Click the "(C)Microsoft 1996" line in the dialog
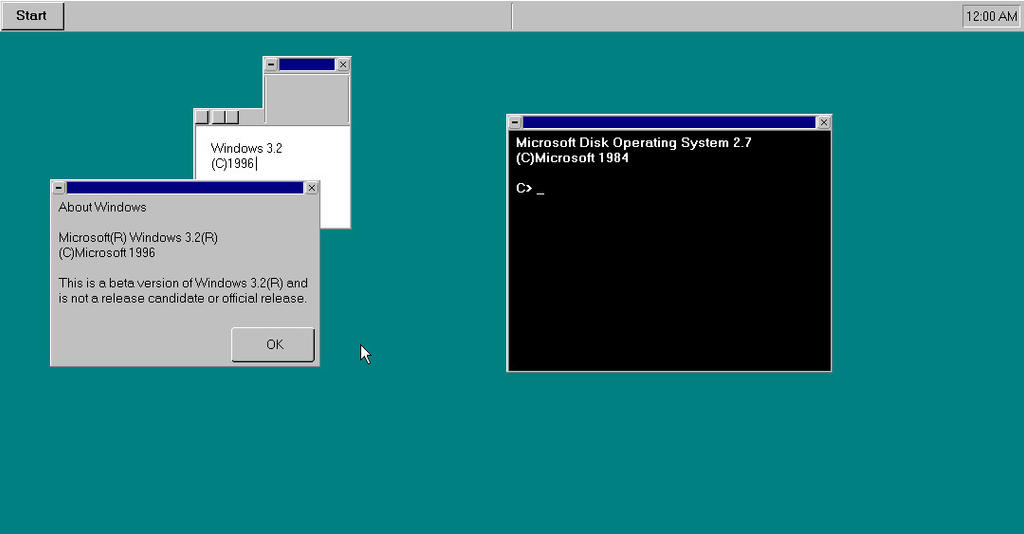Image resolution: width=1024 pixels, height=534 pixels. [106, 253]
